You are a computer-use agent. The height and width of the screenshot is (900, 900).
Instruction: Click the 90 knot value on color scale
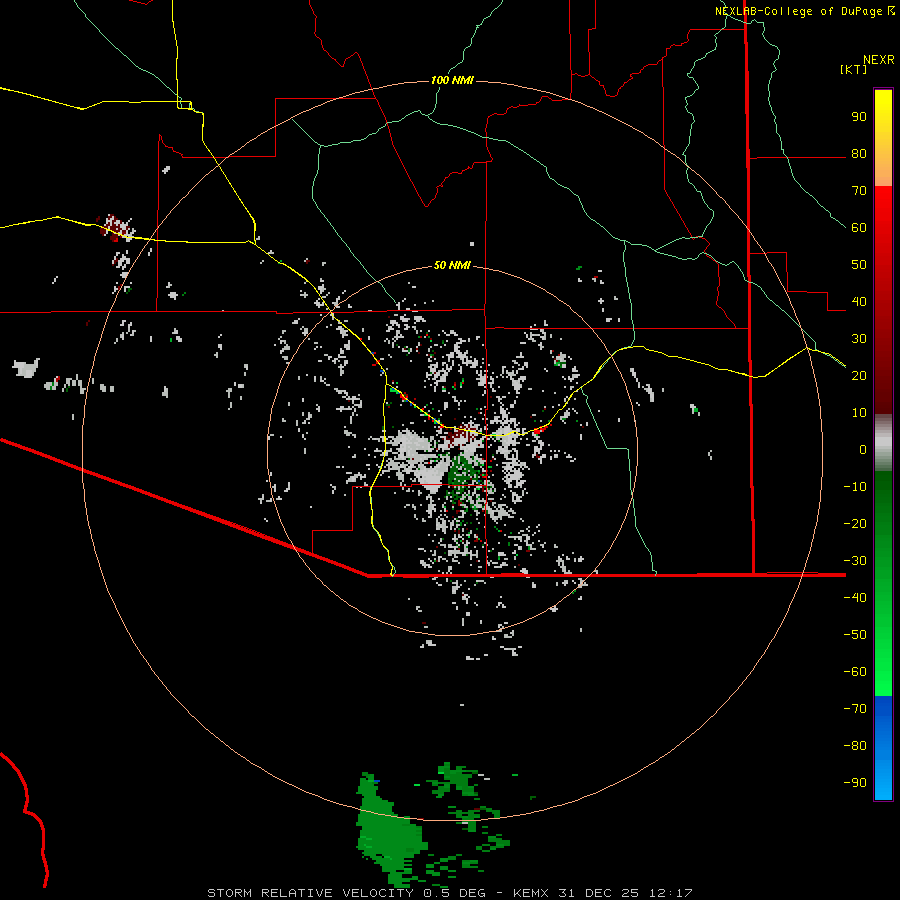[859, 117]
